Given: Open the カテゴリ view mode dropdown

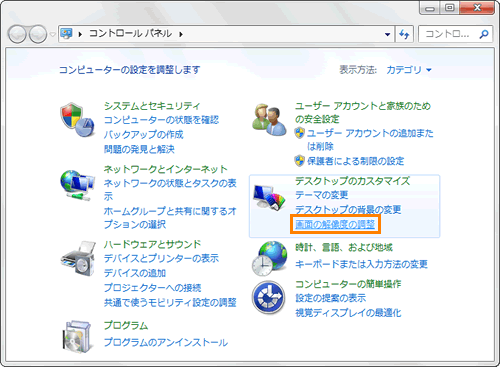Looking at the screenshot, I should [409, 70].
